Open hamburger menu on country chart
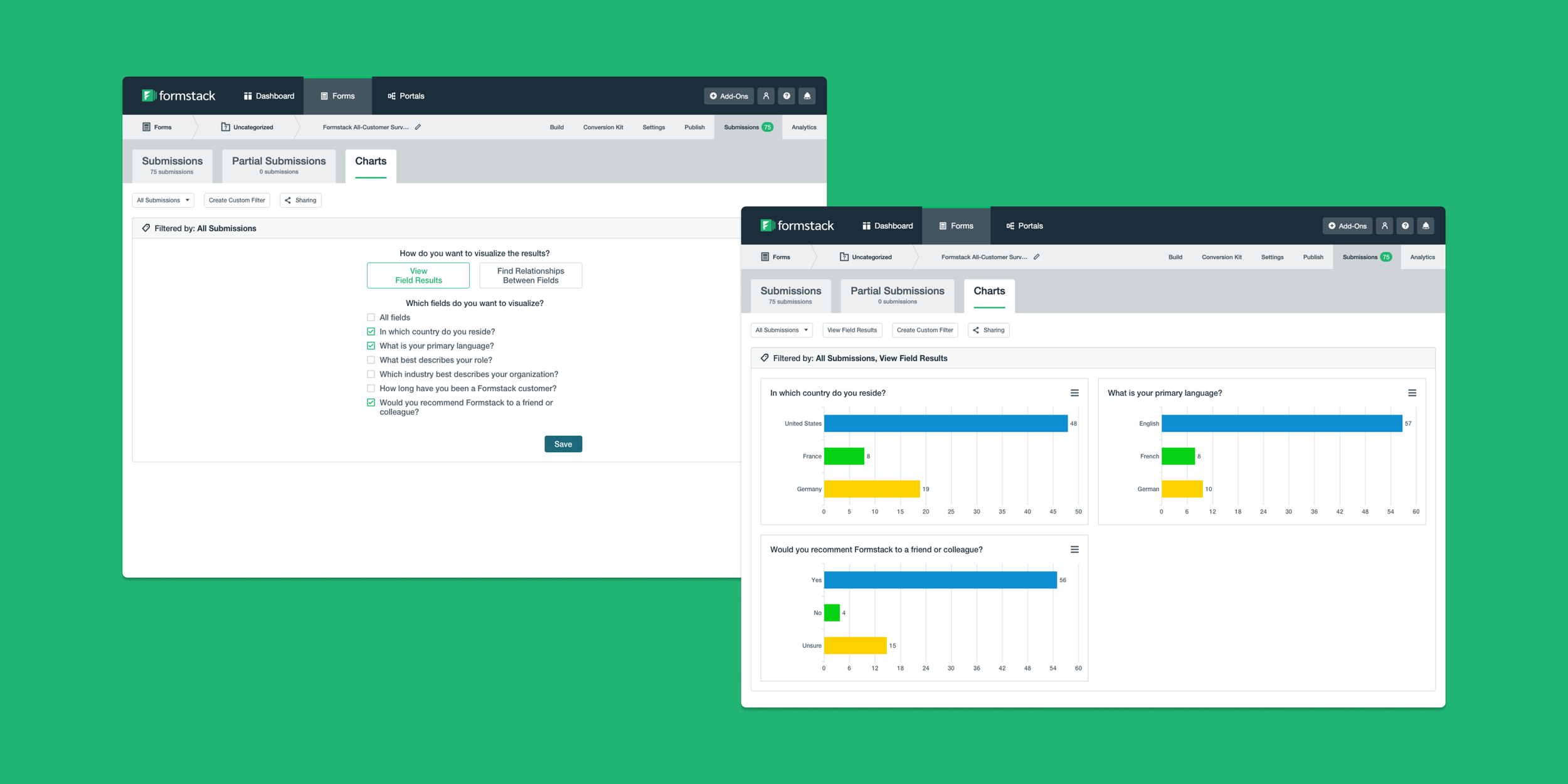 tap(1074, 393)
